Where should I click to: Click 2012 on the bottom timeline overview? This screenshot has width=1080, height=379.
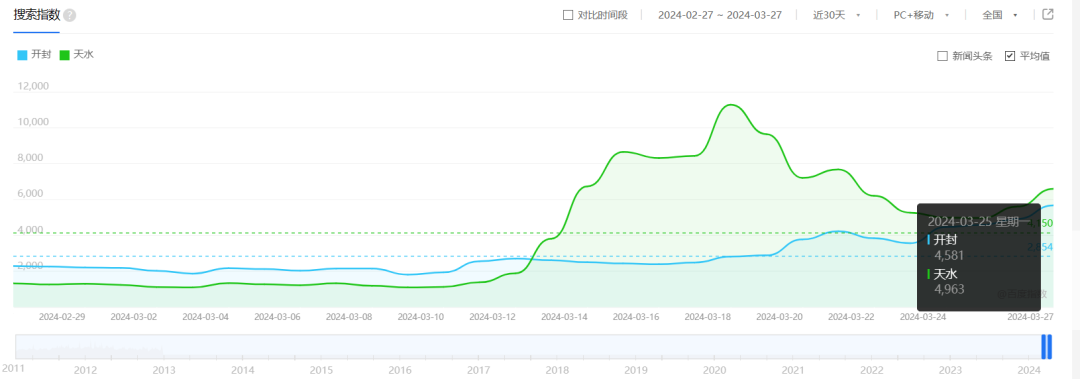(85, 369)
